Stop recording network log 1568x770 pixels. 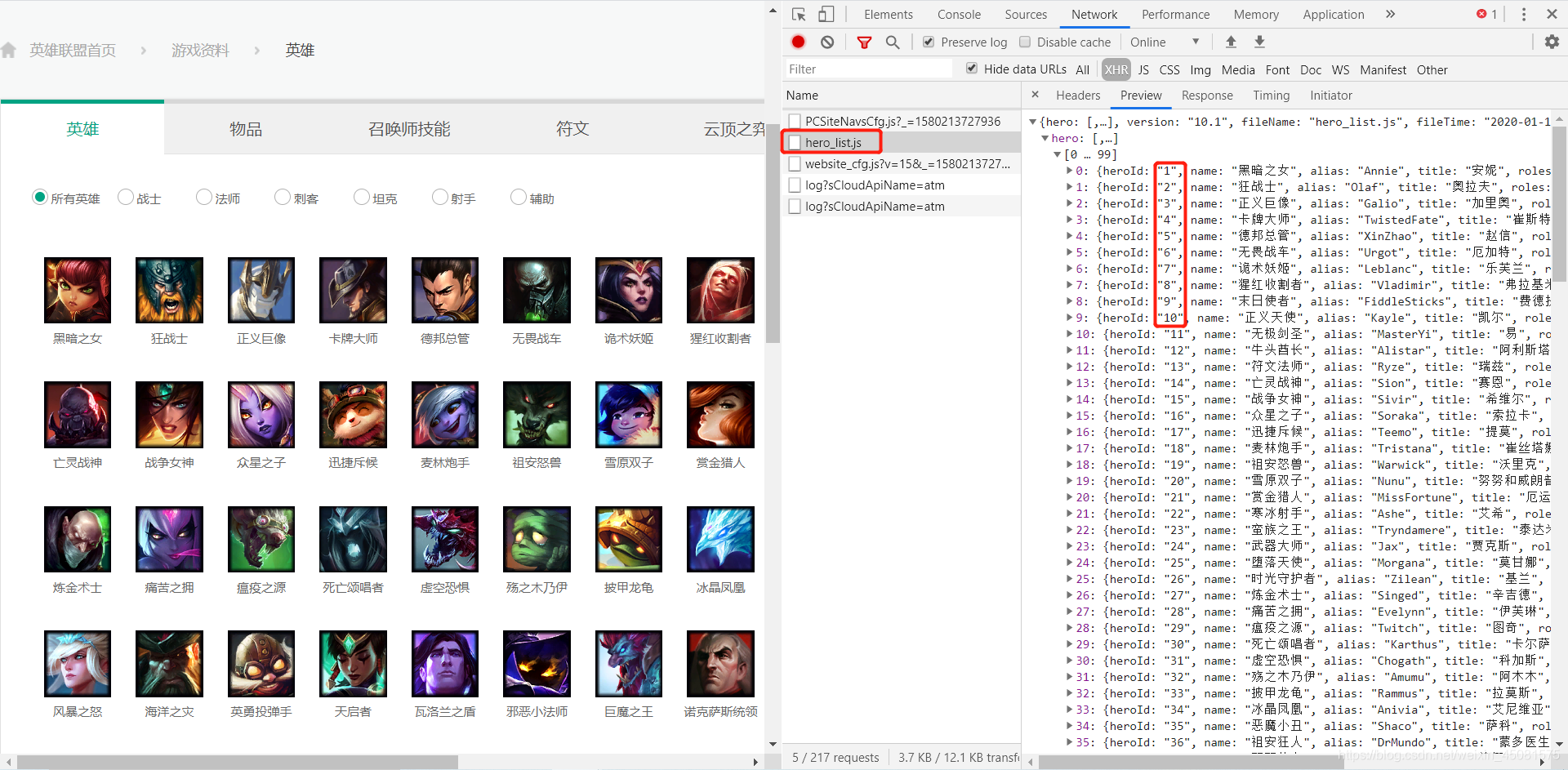pos(798,42)
